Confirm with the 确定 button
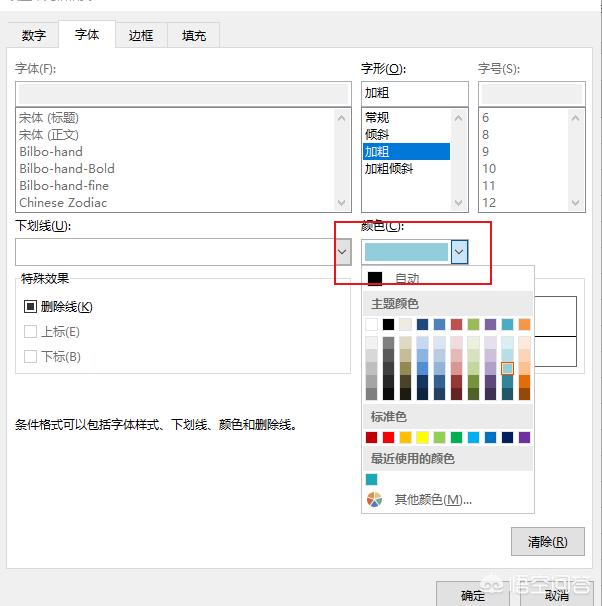602x606 pixels. pos(472,595)
